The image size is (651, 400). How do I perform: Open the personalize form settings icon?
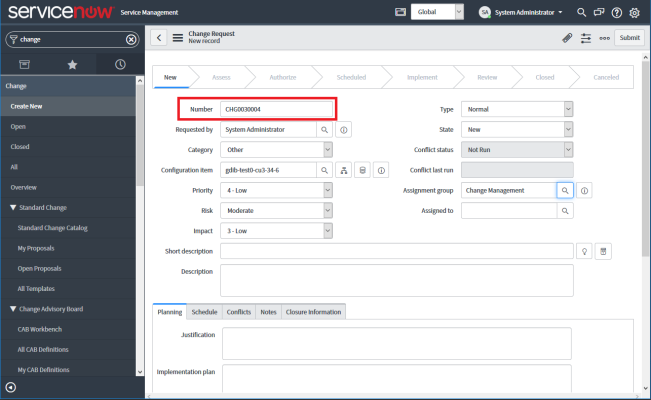(586, 38)
